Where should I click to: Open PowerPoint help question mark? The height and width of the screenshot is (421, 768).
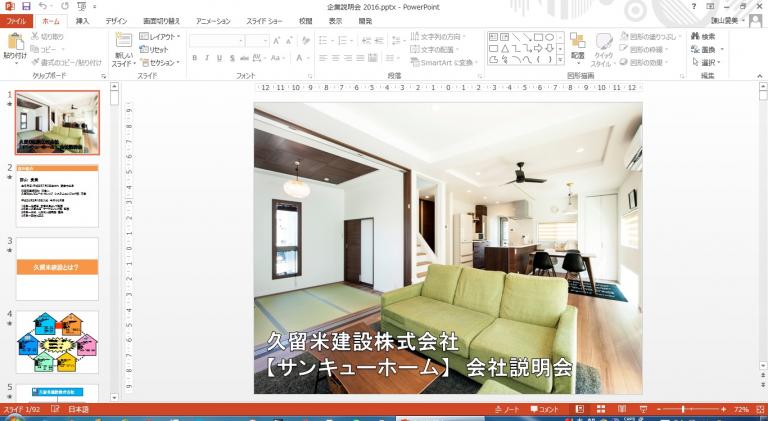click(x=694, y=6)
